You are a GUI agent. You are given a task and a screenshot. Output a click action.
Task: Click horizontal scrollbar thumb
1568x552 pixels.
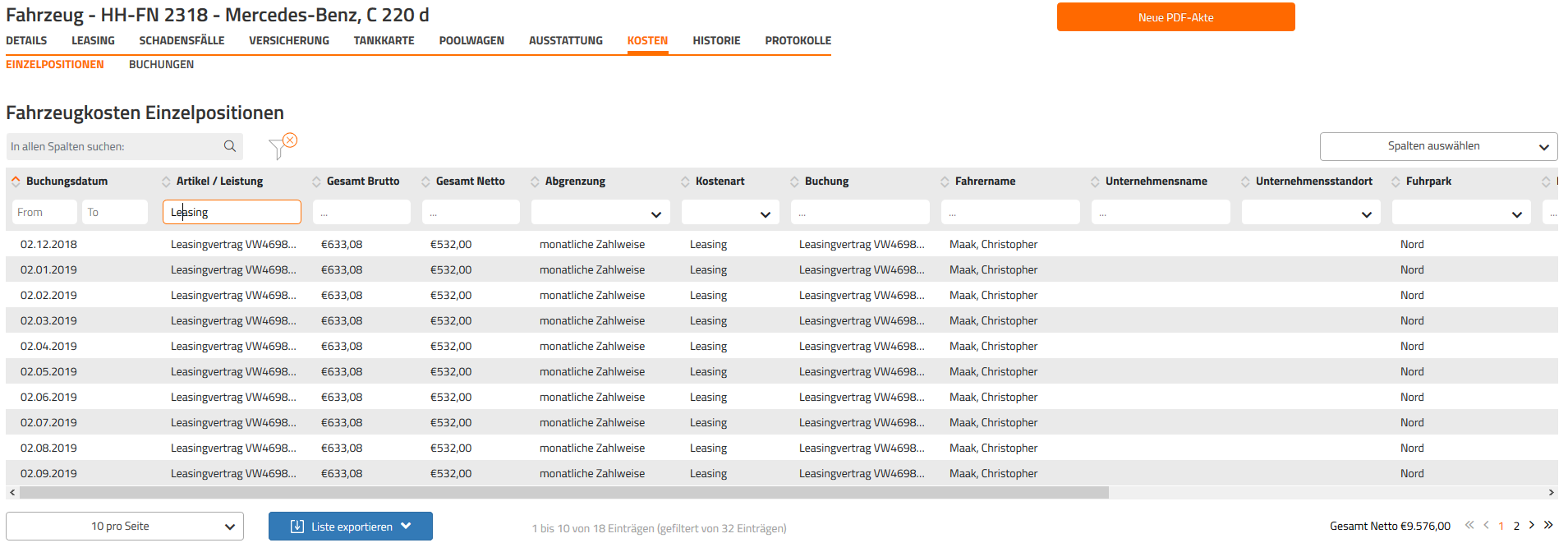[563, 493]
